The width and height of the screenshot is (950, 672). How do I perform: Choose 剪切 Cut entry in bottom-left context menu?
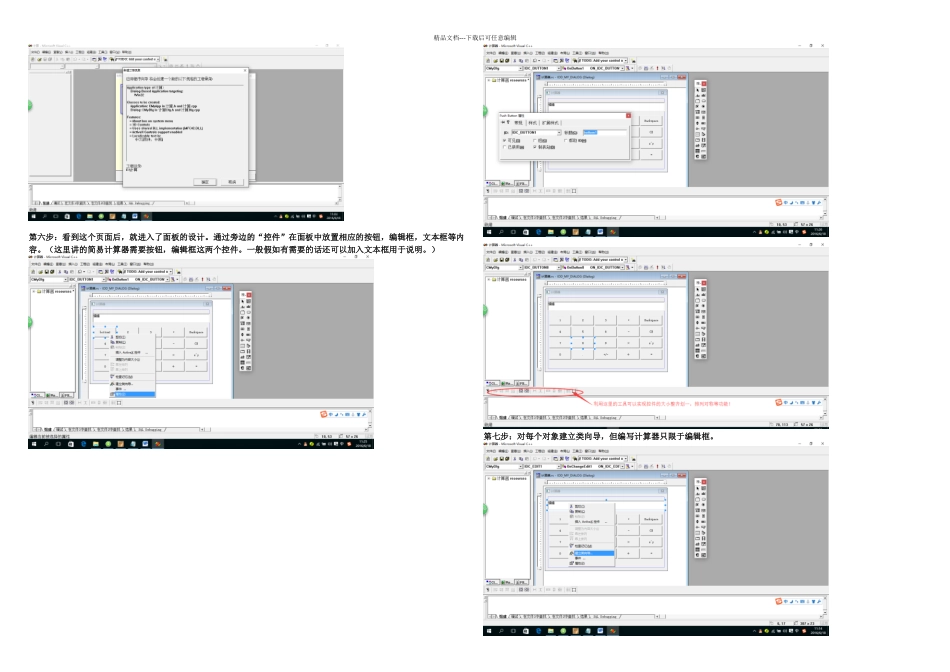(x=132, y=337)
